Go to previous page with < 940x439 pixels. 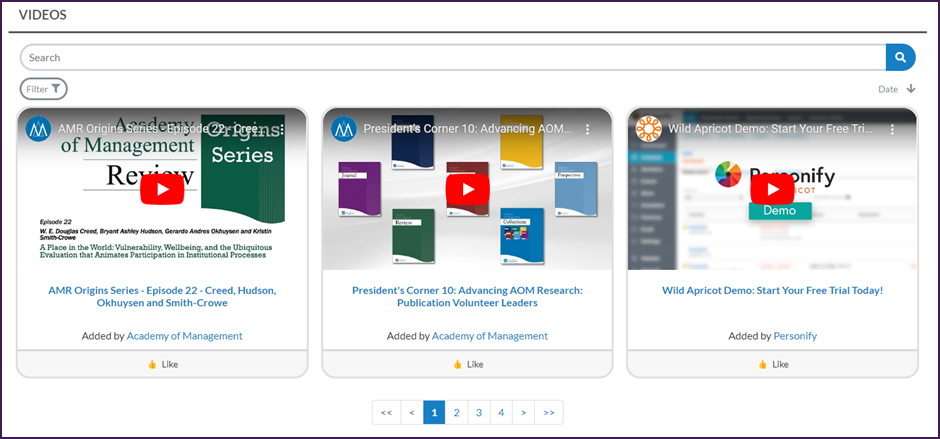(x=412, y=413)
